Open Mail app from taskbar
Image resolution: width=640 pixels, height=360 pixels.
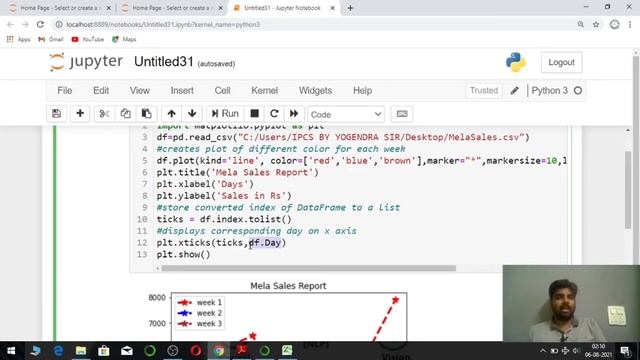(127, 351)
